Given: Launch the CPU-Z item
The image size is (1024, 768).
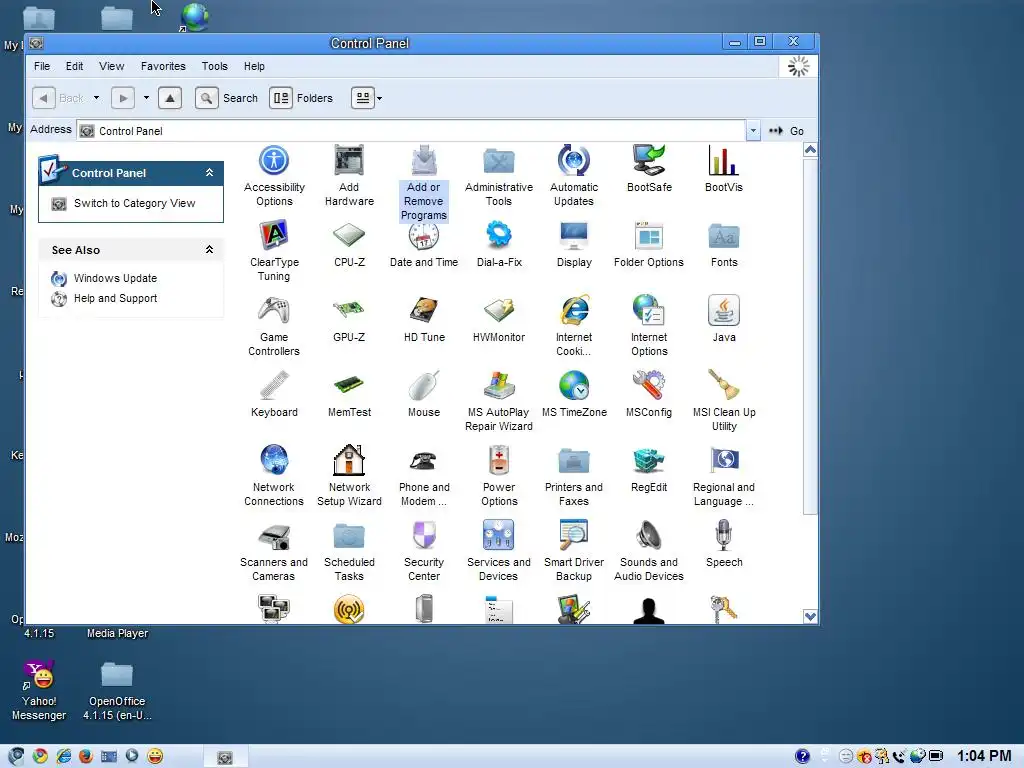Looking at the screenshot, I should (x=349, y=244).
